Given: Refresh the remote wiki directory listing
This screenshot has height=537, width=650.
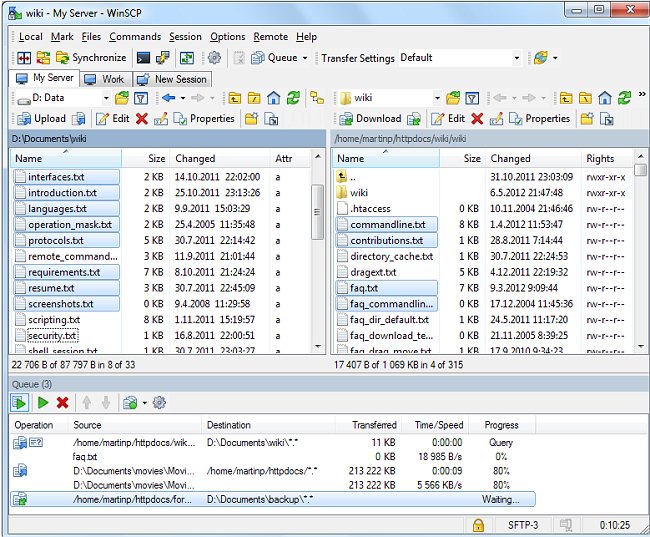Looking at the screenshot, I should click(x=624, y=98).
